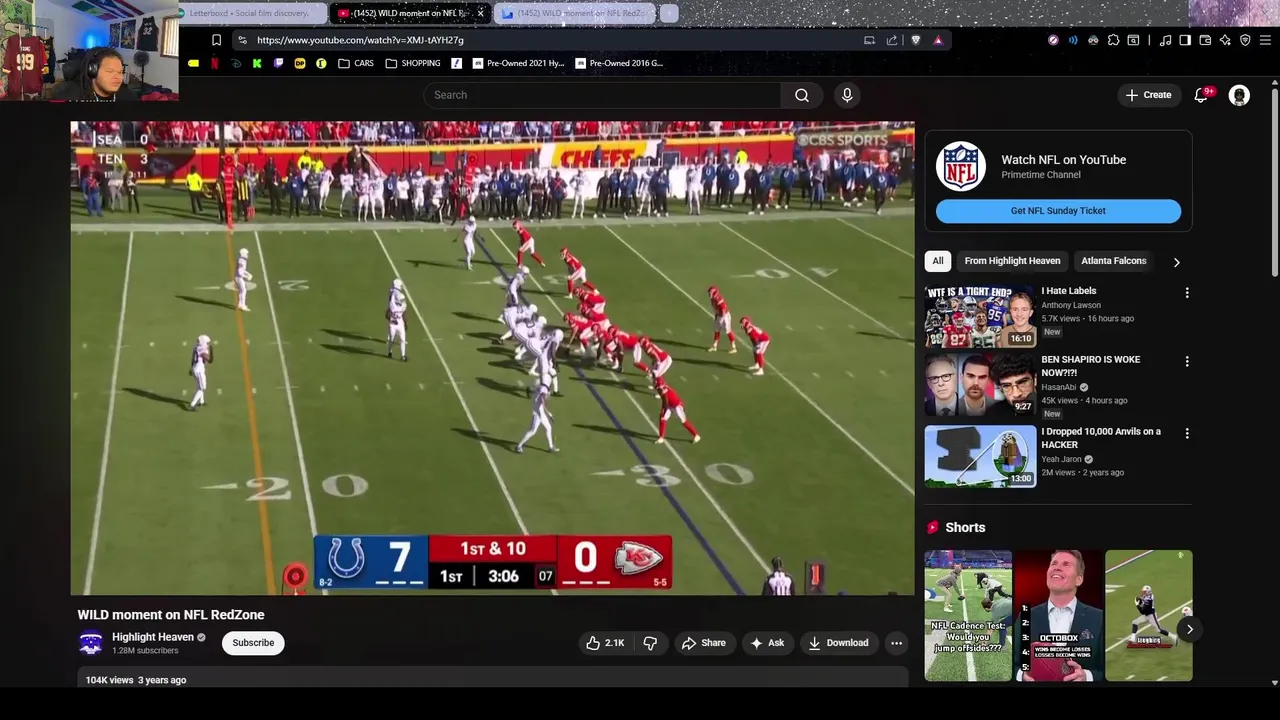Viewport: 1280px width, 720px height.
Task: Start voice search with microphone icon
Action: point(847,95)
